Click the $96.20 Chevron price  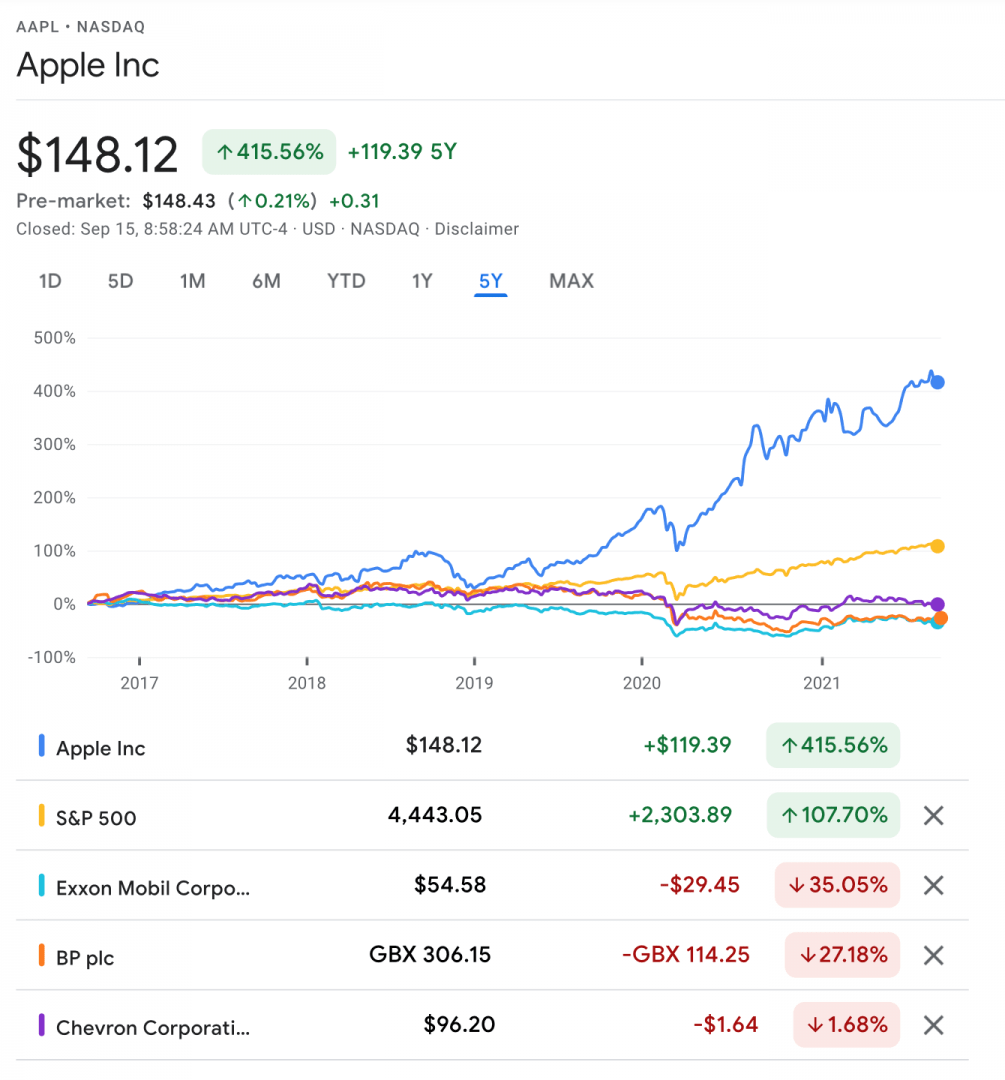pos(459,1025)
